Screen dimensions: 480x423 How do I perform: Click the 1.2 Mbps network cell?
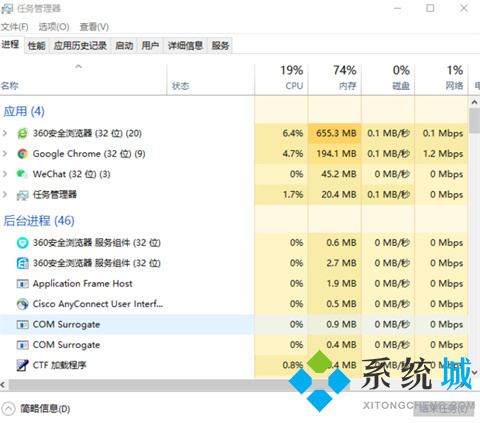pos(442,154)
